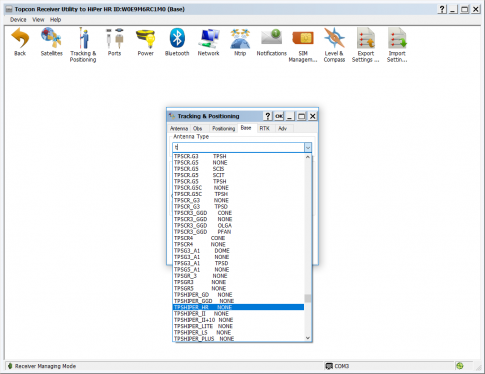
Task: Click the OK button in dialog title bar
Action: click(x=279, y=116)
